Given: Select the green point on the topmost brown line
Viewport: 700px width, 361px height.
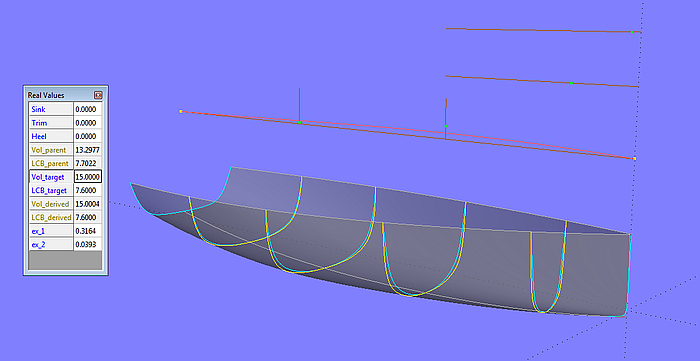Looking at the screenshot, I should click(632, 32).
